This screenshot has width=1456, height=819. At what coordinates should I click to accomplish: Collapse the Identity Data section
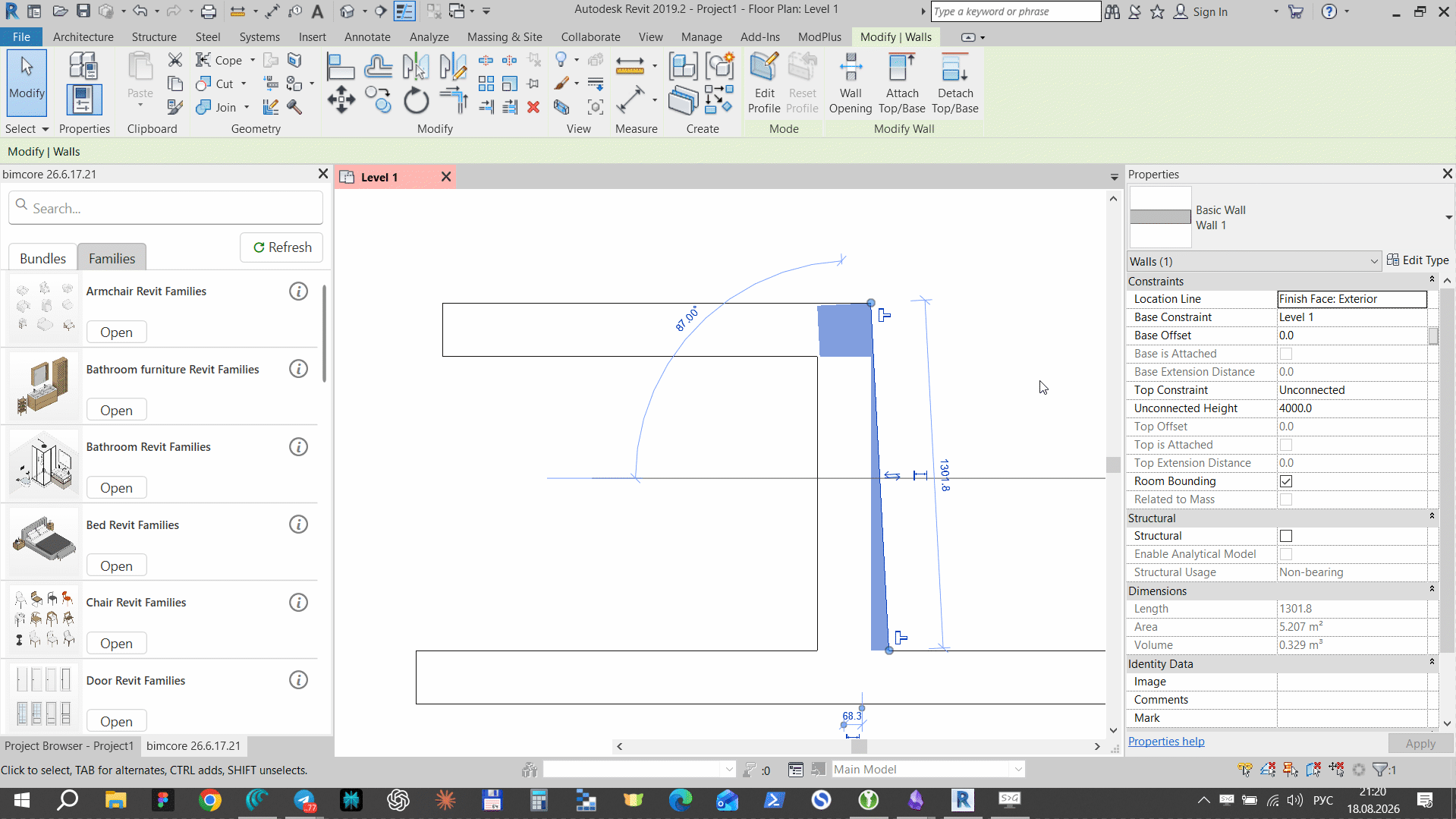coord(1432,663)
